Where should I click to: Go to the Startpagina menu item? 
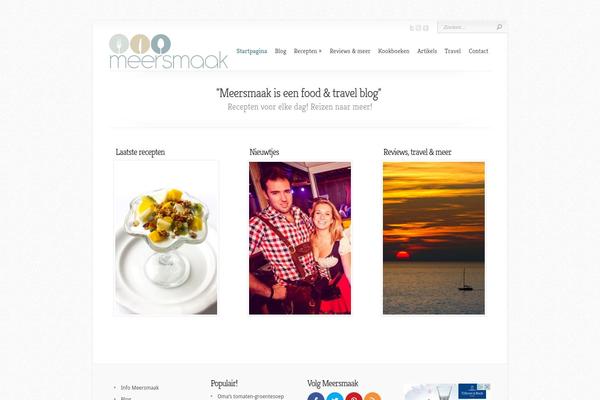click(x=252, y=51)
